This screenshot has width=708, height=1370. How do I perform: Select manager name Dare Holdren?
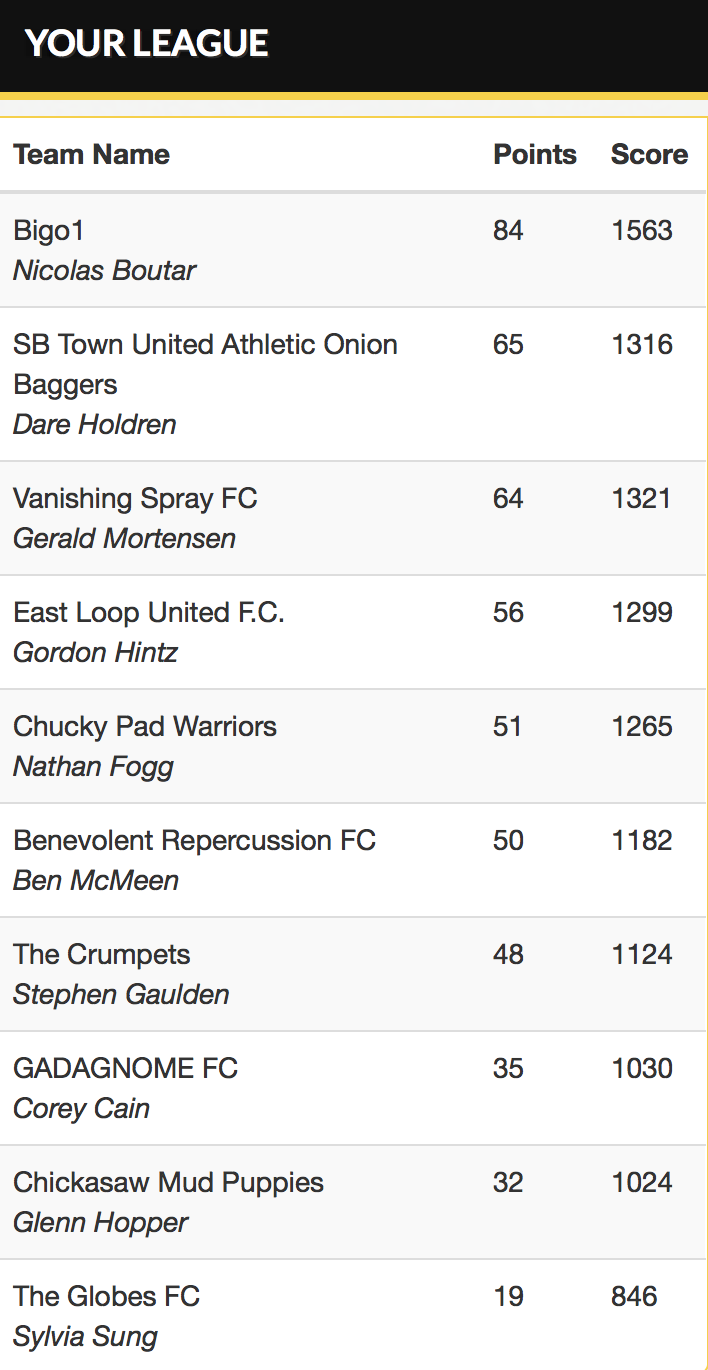tap(94, 424)
